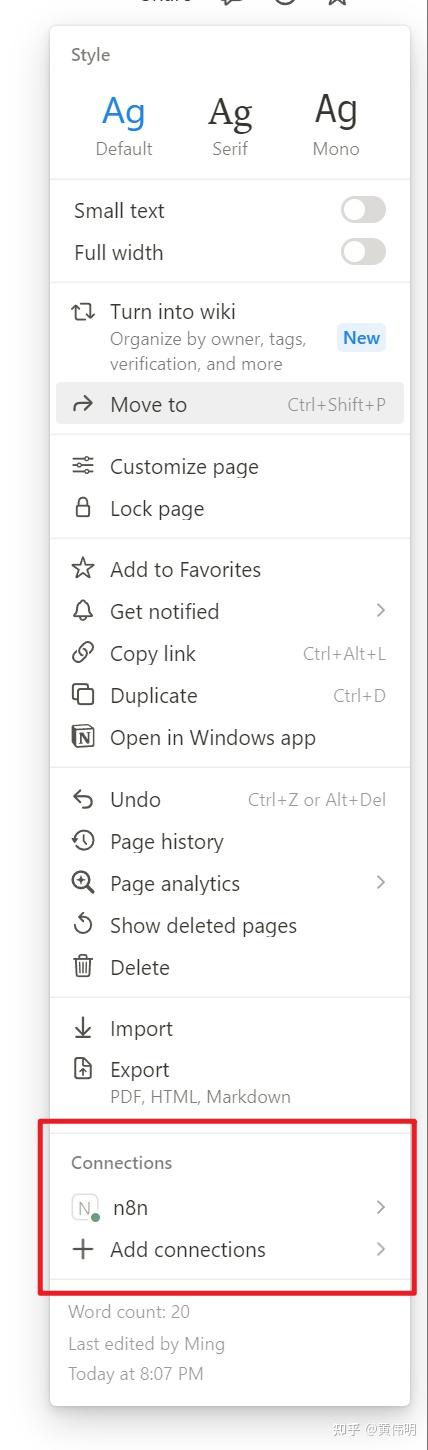
Task: Click Export PDF, HTML, Markdown option
Action: click(x=230, y=1081)
